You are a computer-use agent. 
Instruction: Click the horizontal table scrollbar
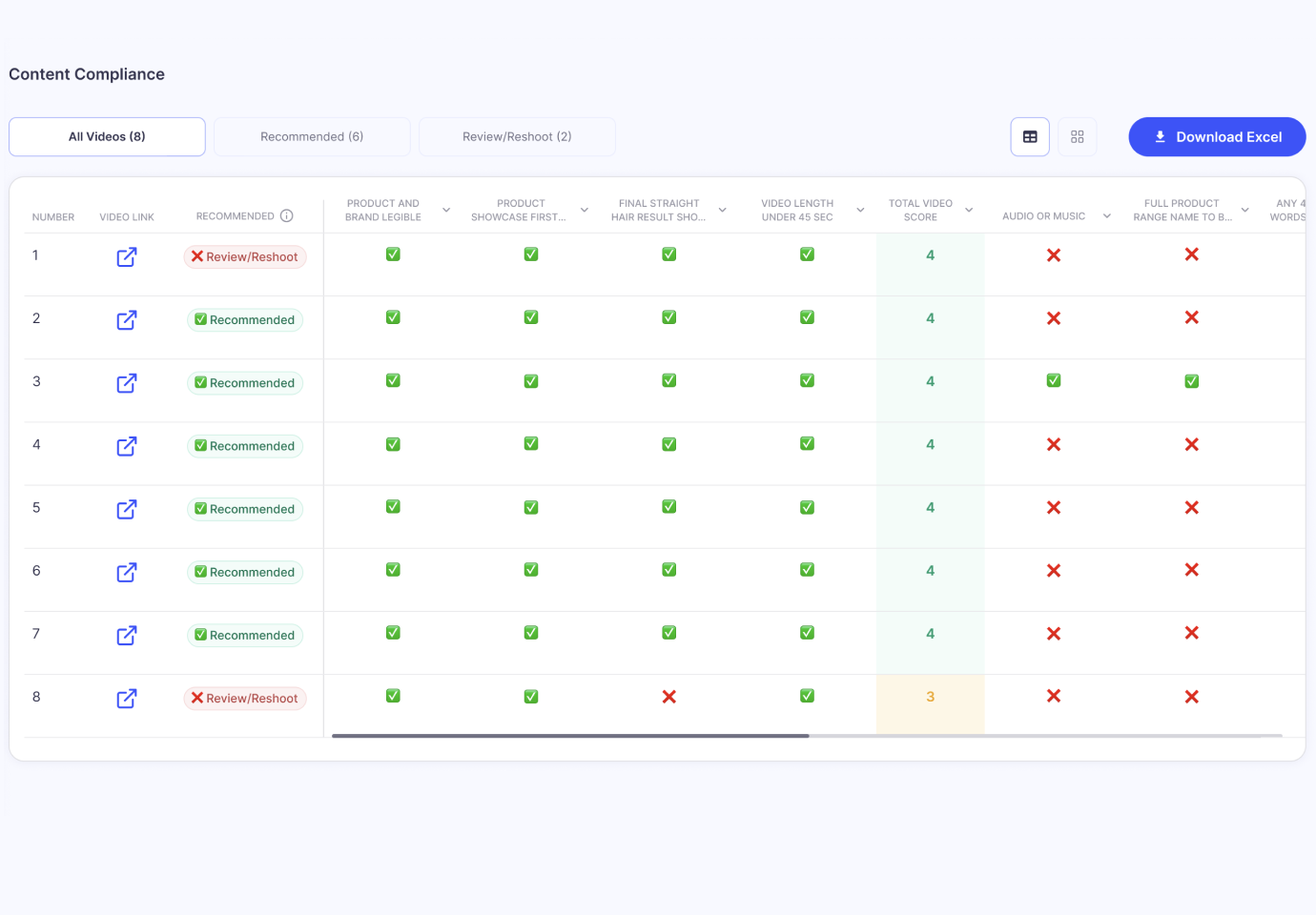click(570, 736)
